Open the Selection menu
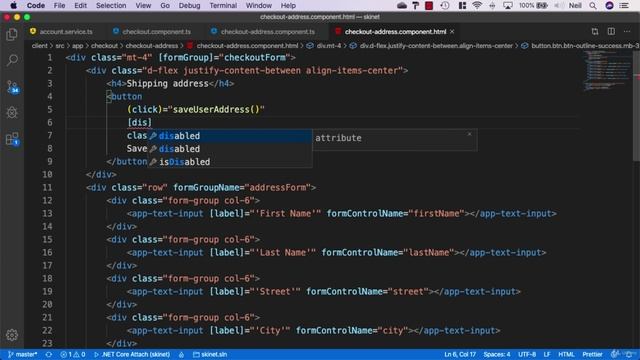The image size is (640, 360). 111,5
